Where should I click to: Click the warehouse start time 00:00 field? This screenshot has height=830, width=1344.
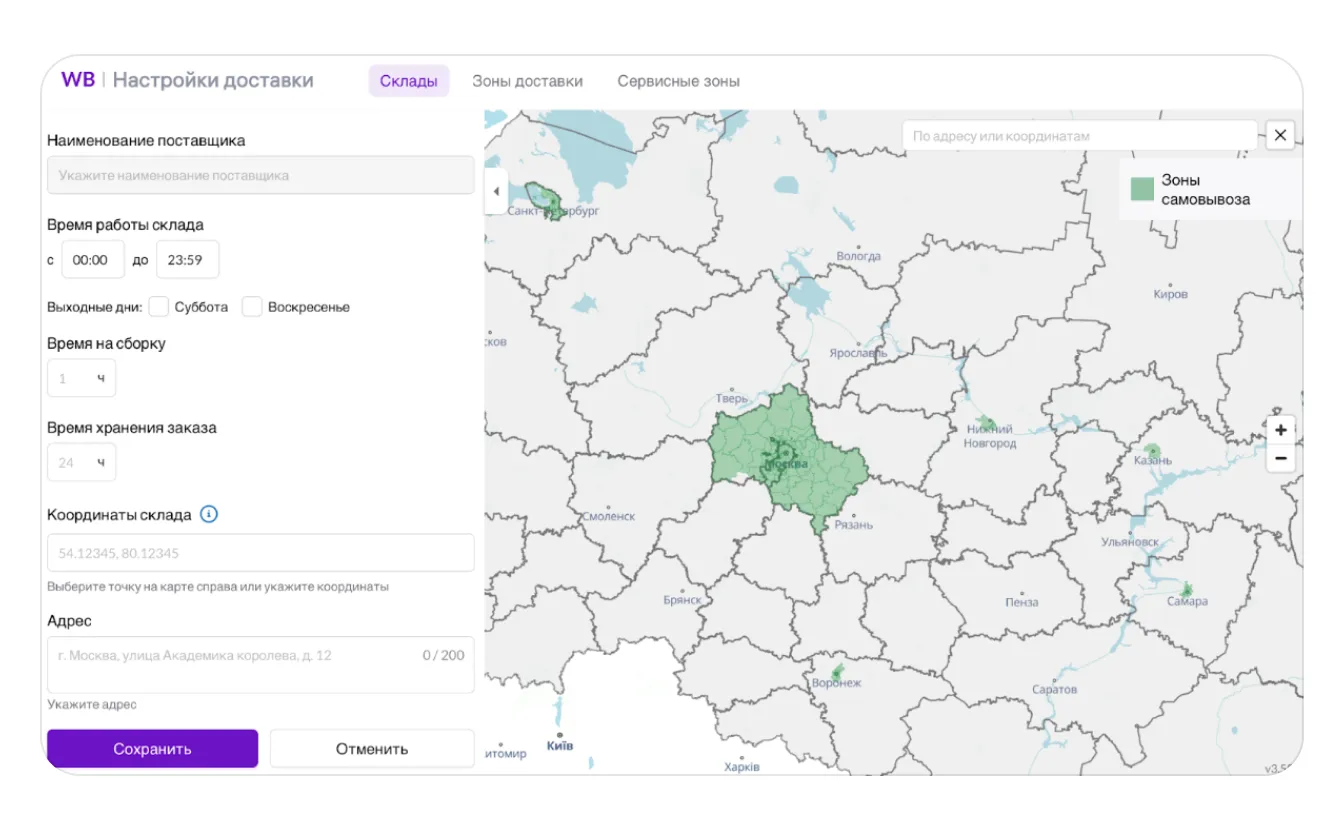(93, 259)
